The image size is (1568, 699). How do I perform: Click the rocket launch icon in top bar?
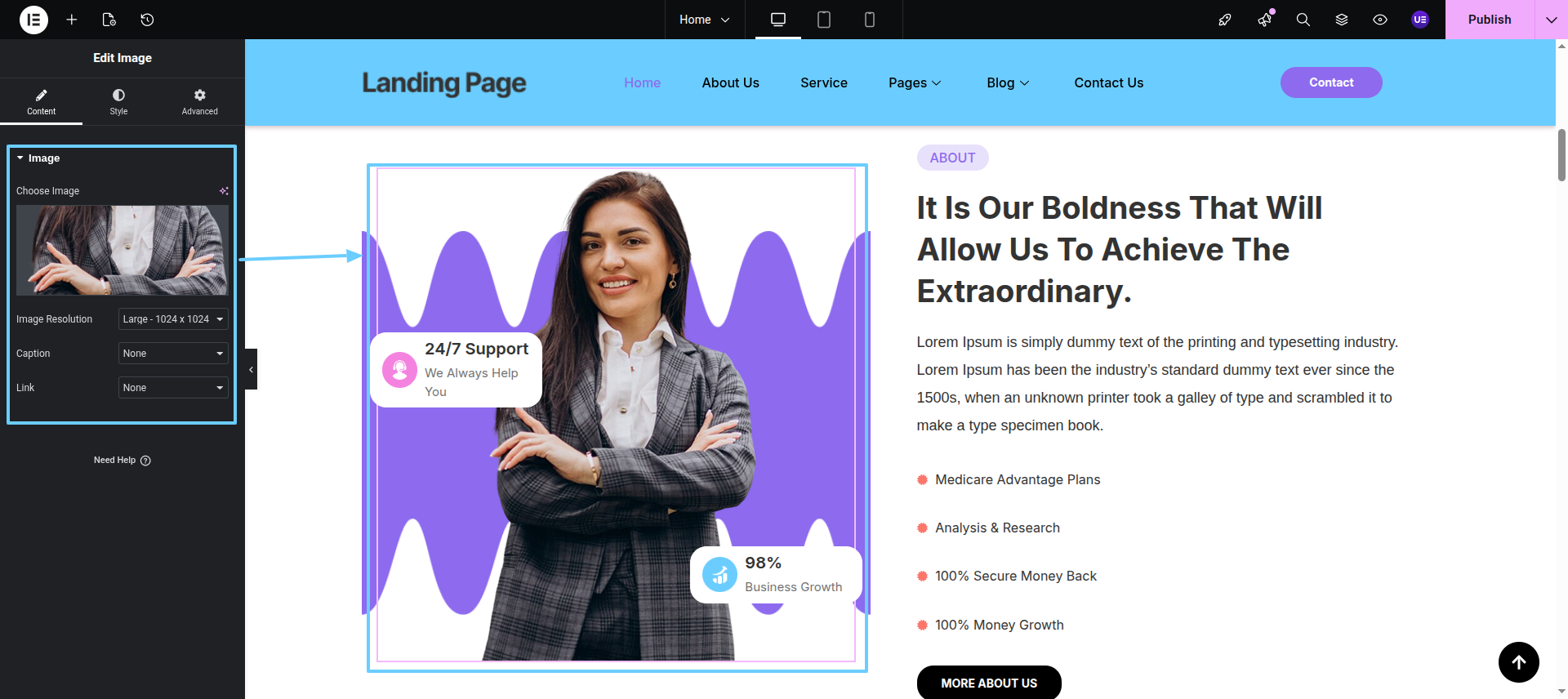(1225, 20)
